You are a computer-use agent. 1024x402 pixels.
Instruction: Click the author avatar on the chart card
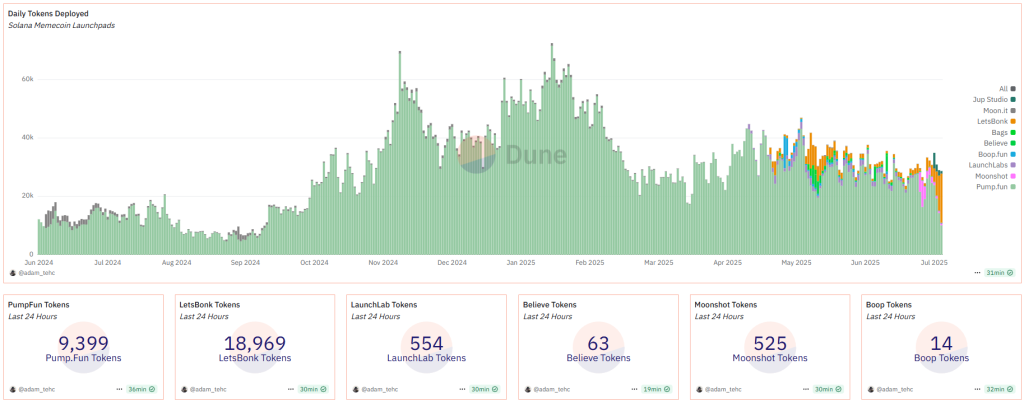pos(12,272)
